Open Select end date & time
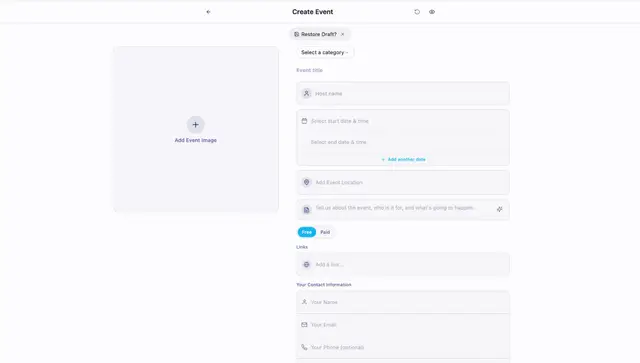640x363 pixels. click(338, 142)
